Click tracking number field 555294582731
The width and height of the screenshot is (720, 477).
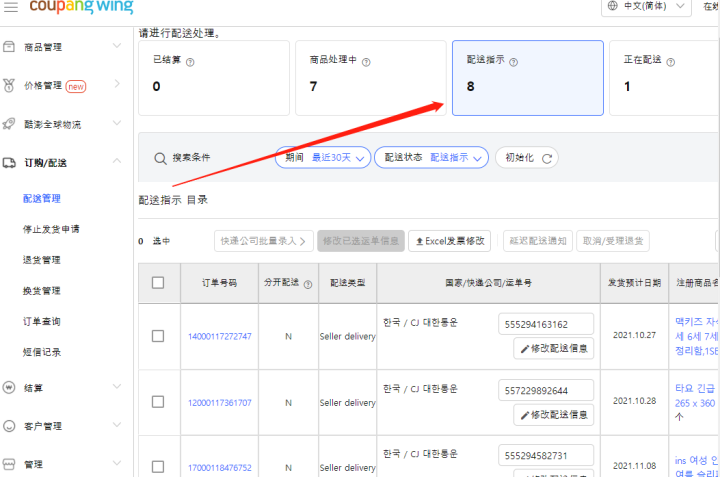click(546, 455)
